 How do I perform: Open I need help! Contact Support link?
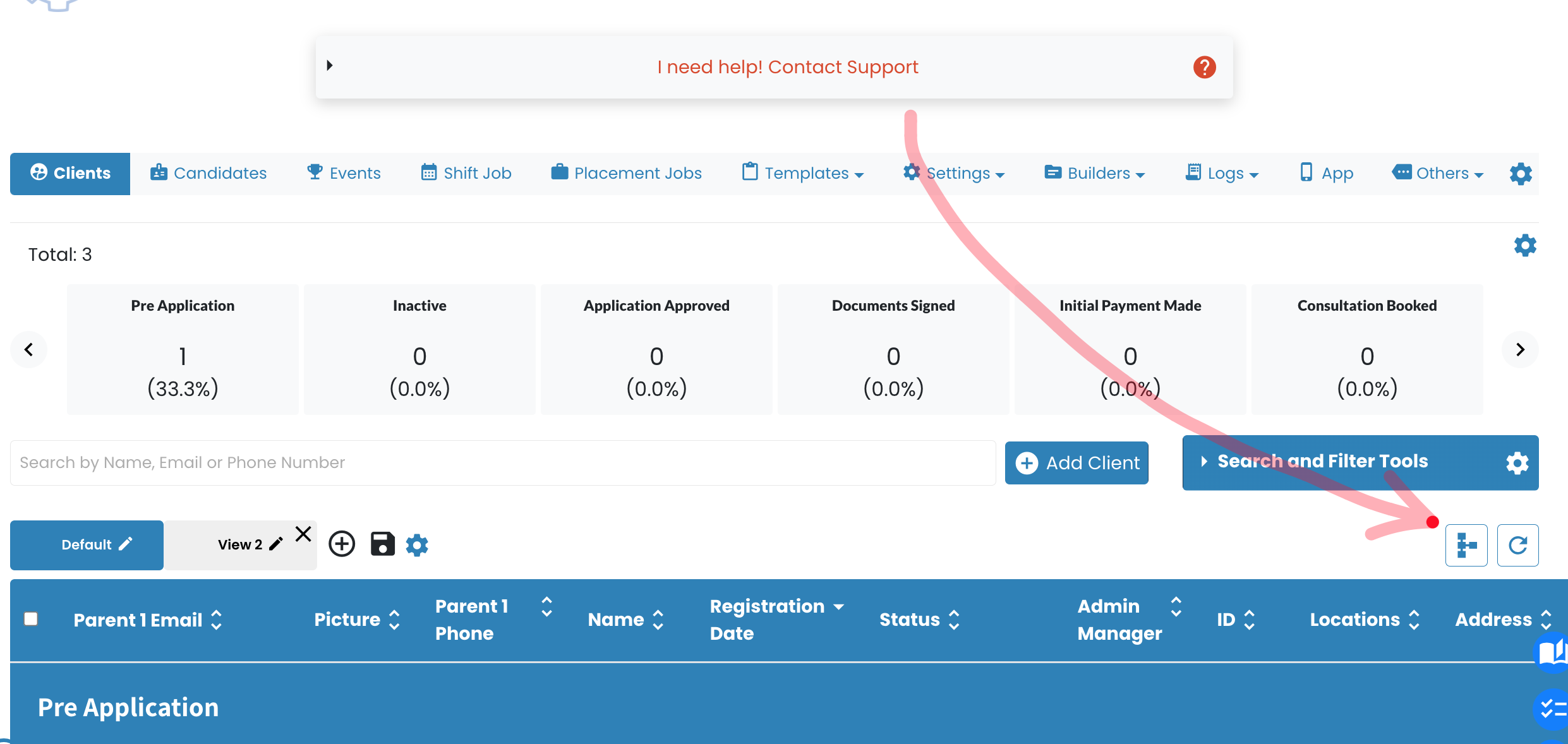(x=787, y=67)
